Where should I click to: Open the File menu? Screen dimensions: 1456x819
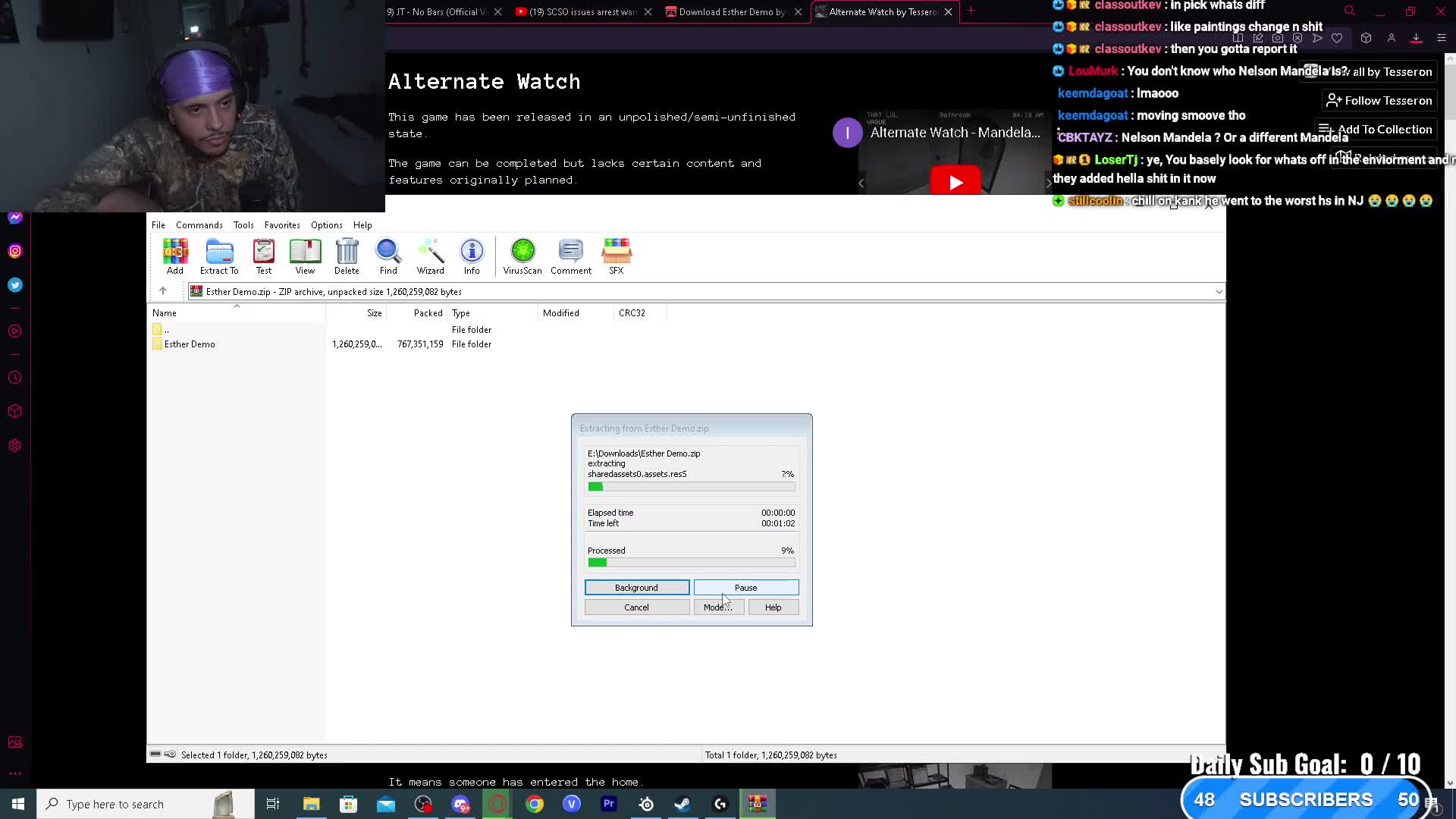pos(158,225)
